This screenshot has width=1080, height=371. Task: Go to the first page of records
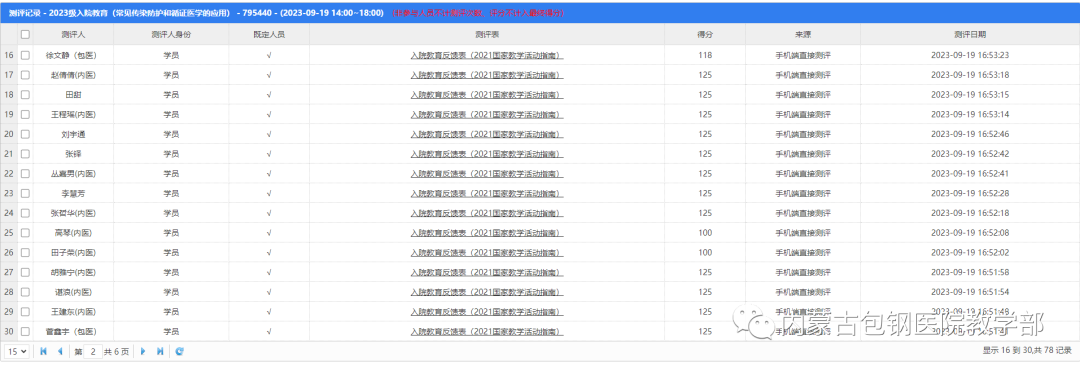pyautogui.click(x=43, y=351)
